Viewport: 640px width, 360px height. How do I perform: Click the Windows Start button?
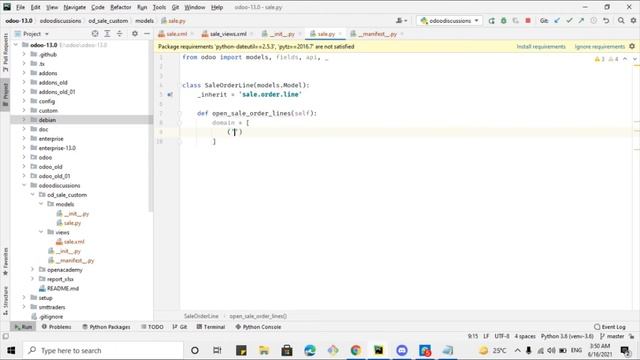click(11, 350)
